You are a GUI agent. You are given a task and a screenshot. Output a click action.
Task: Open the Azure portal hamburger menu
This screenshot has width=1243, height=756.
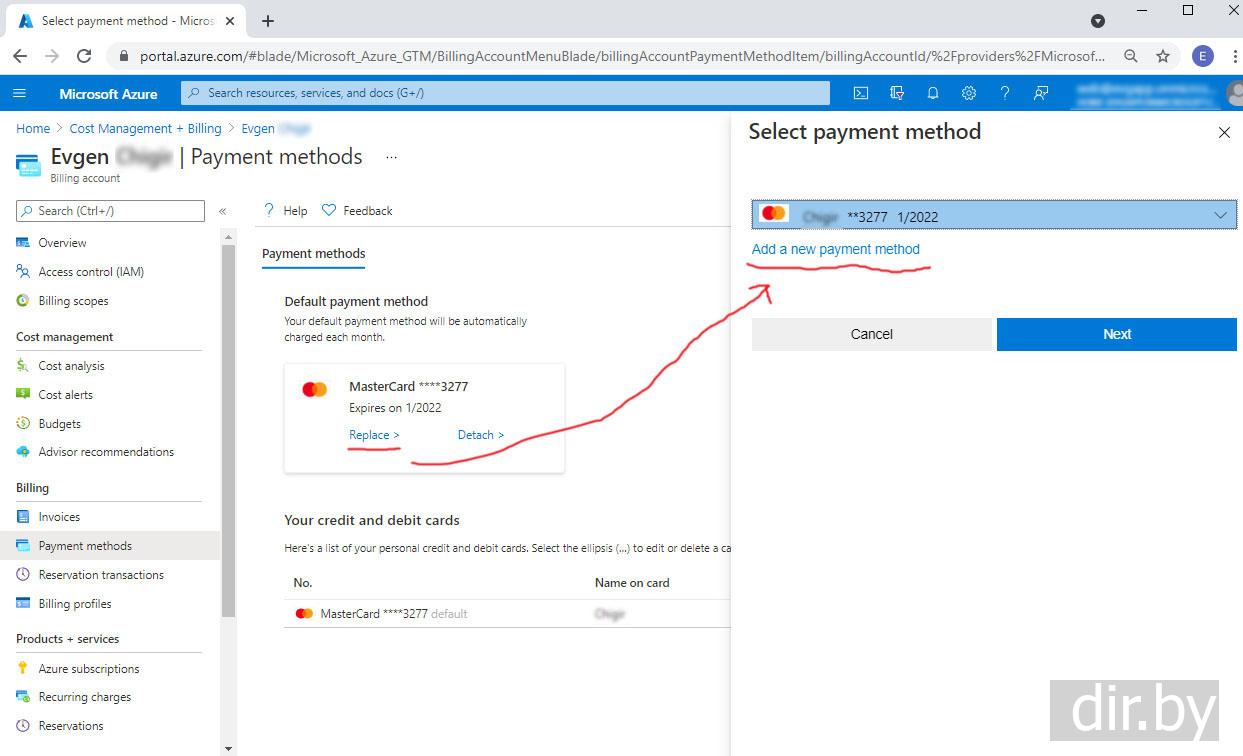point(19,93)
